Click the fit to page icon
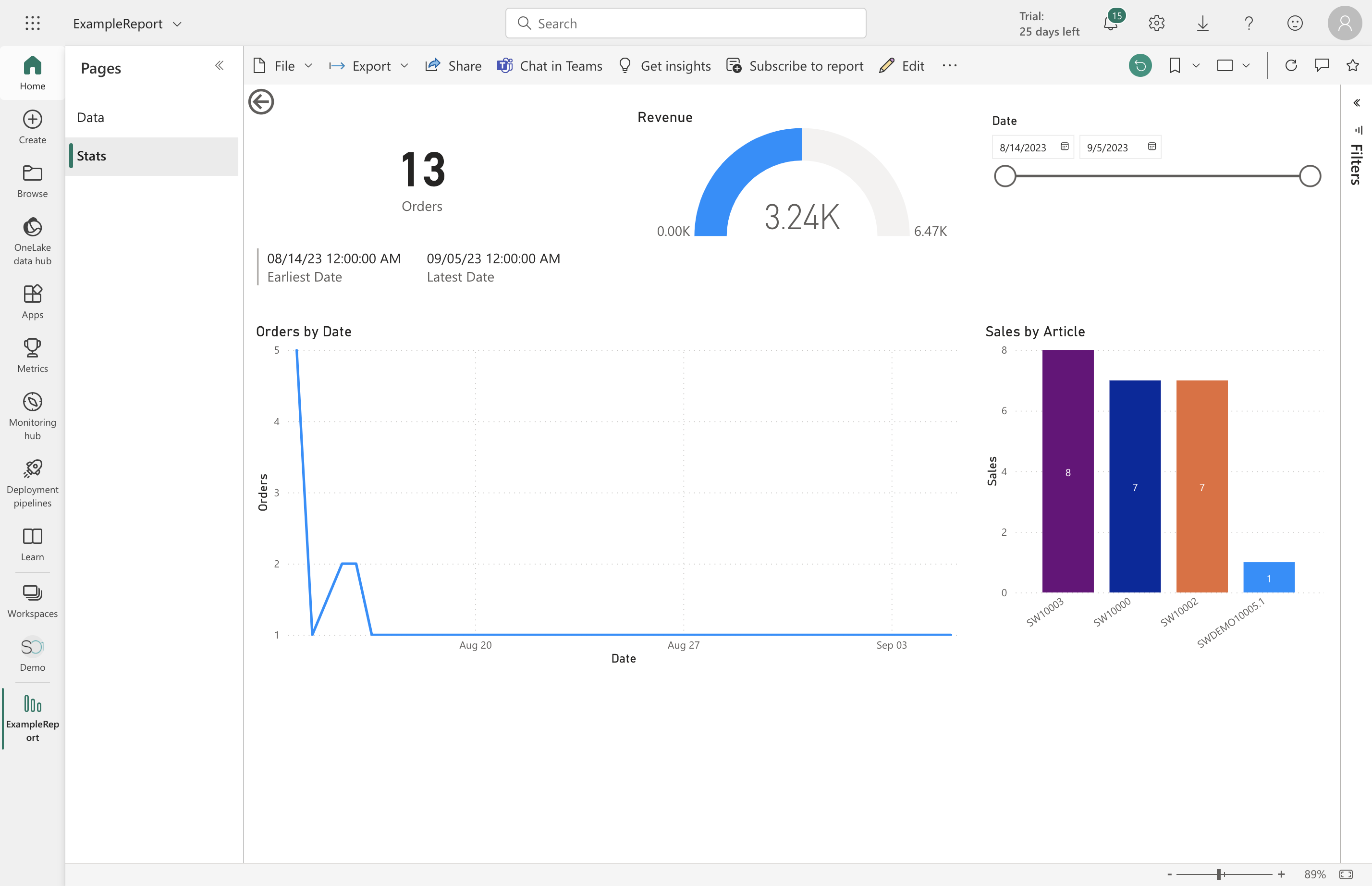Viewport: 1372px width, 886px height. click(x=1346, y=874)
